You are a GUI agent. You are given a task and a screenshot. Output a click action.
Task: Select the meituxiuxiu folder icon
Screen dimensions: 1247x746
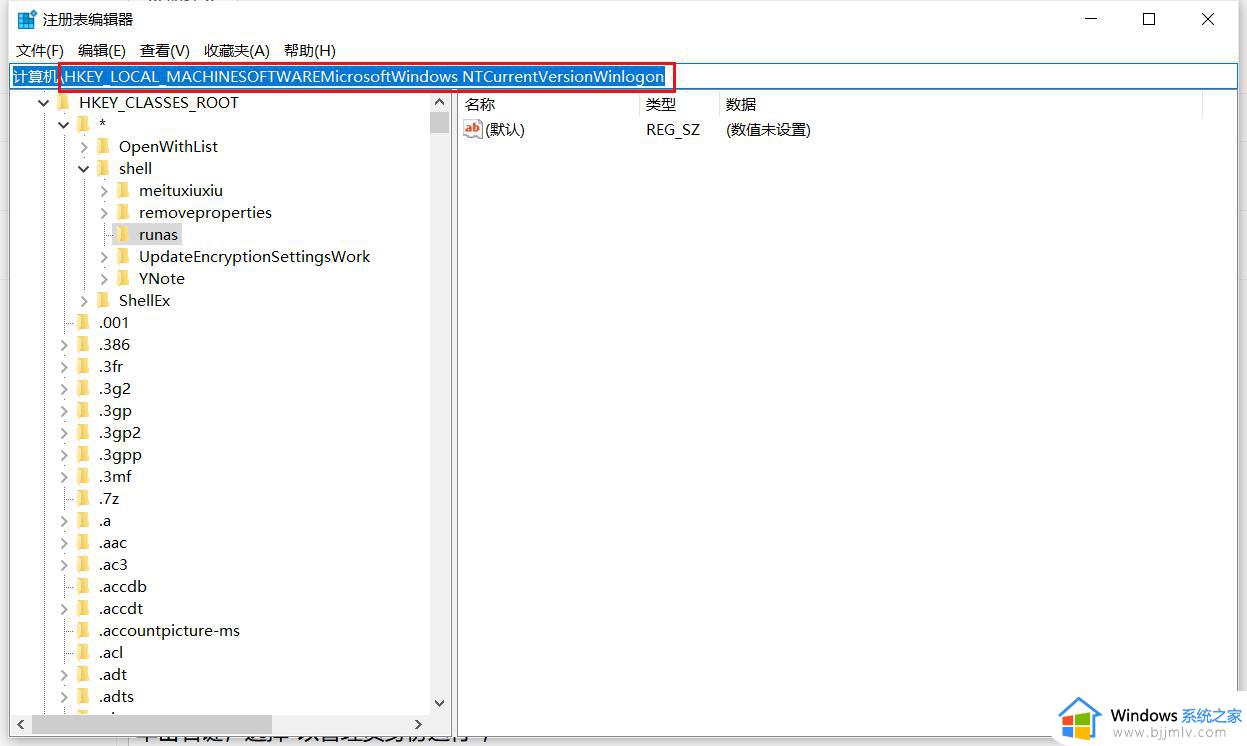(x=124, y=190)
